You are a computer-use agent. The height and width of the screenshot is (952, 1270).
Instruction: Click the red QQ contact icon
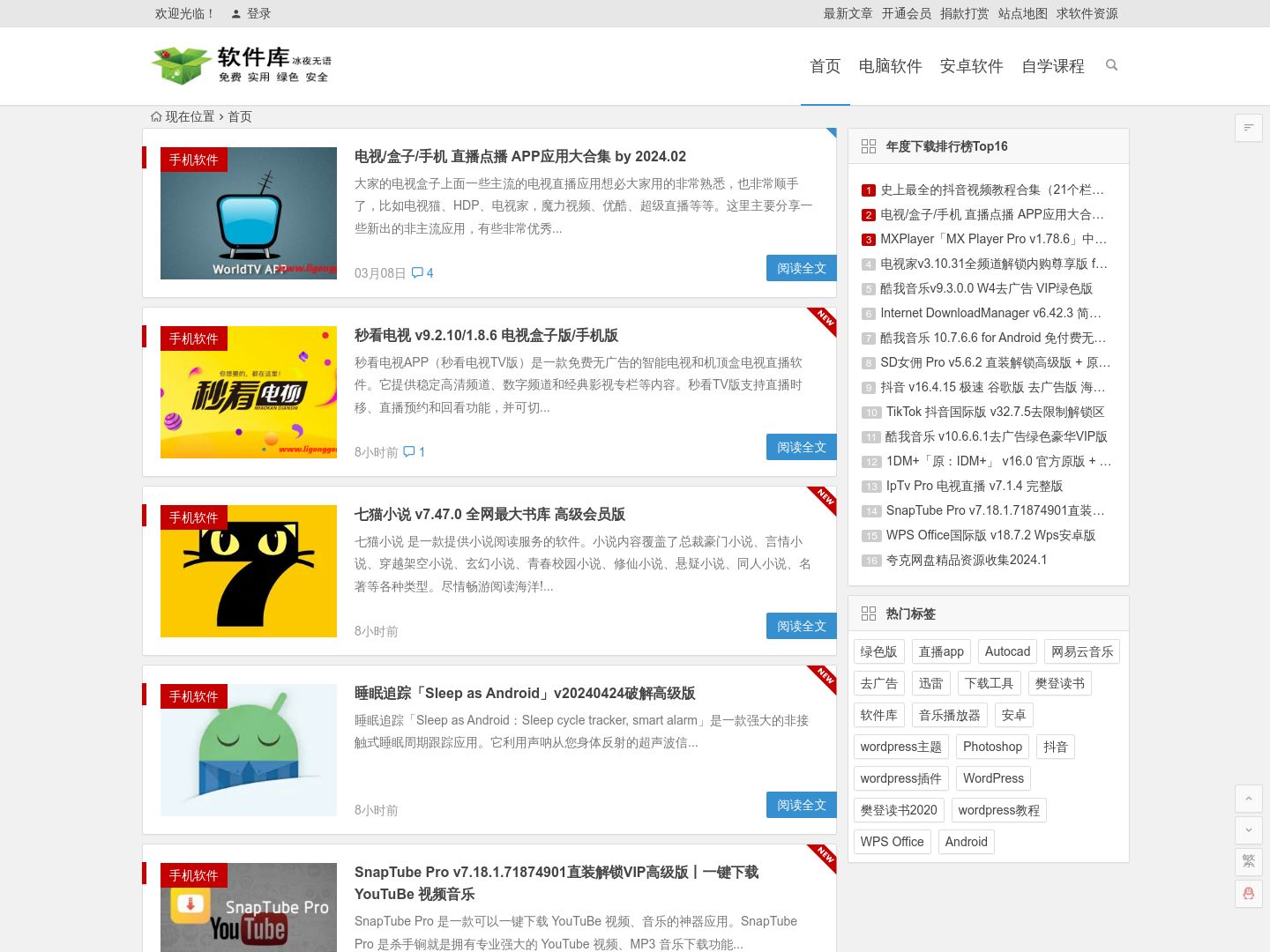pos(1249,893)
